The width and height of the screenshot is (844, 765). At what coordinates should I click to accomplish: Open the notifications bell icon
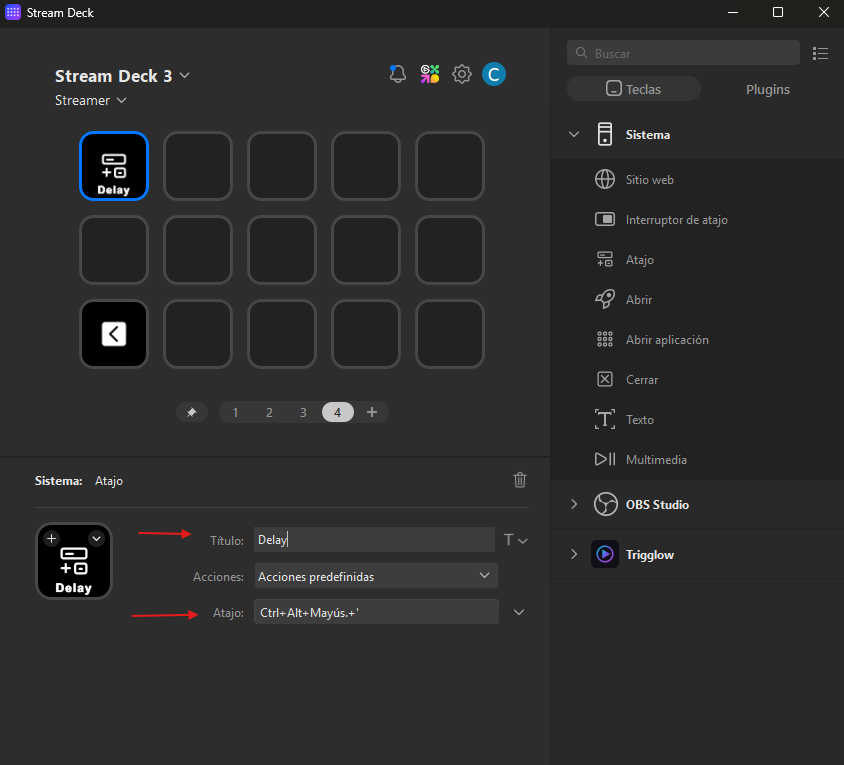point(397,74)
